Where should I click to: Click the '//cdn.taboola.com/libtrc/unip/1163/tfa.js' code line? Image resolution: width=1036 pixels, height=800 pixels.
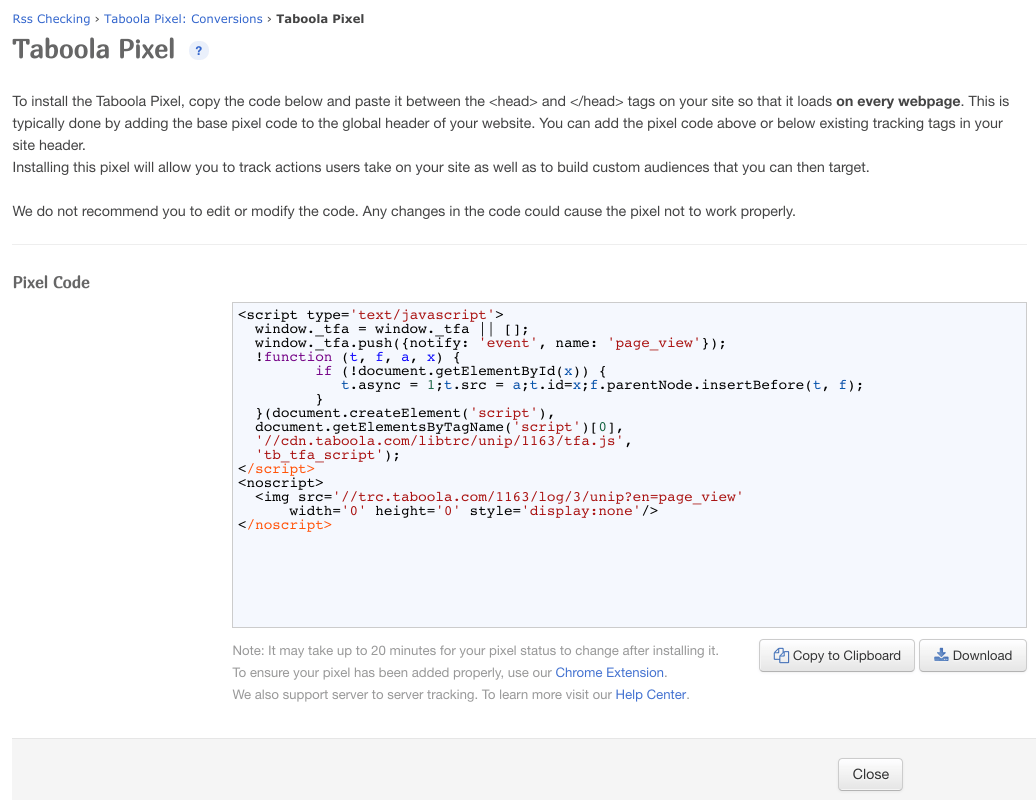(443, 441)
